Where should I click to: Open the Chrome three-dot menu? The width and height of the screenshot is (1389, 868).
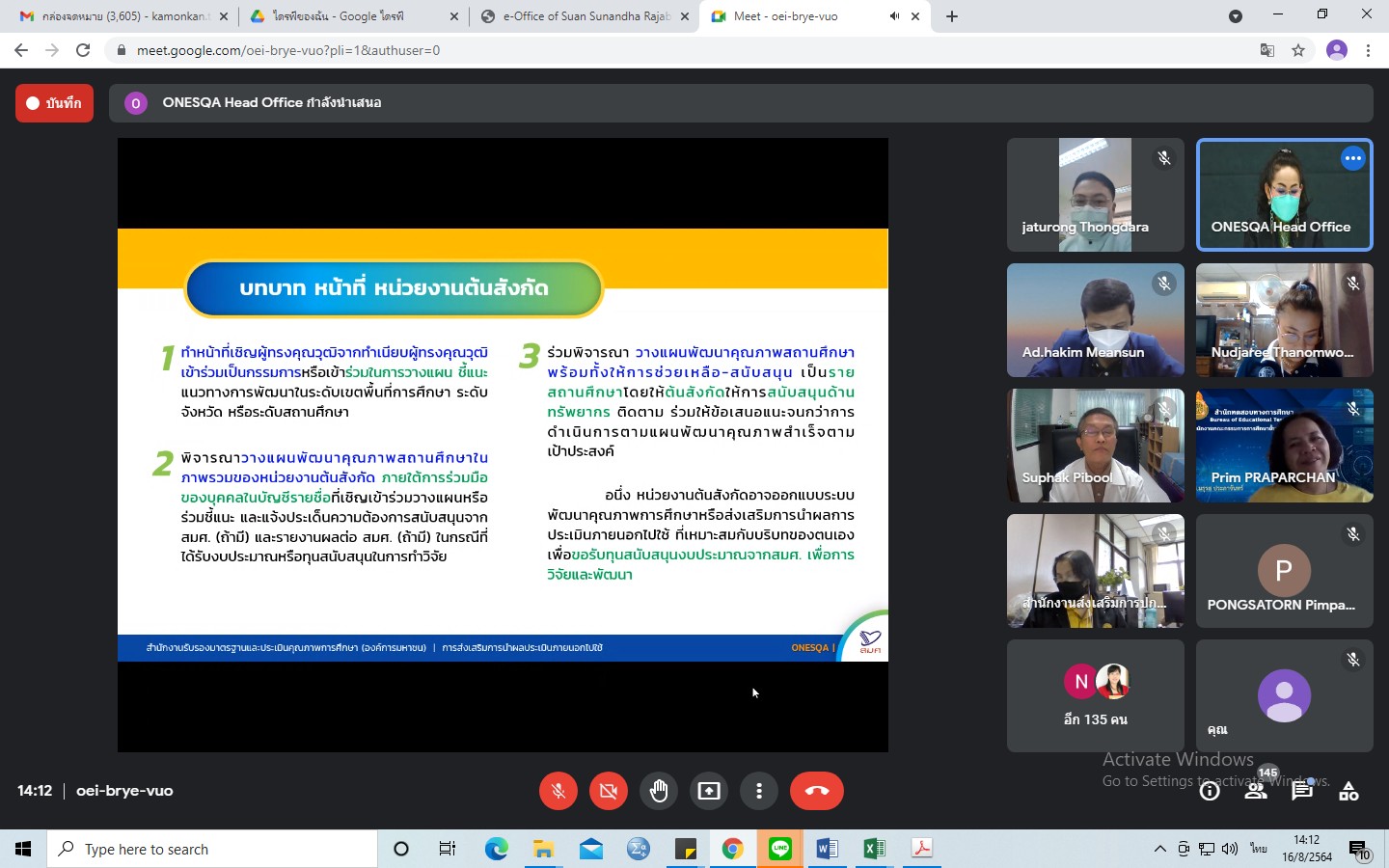tap(1368, 50)
